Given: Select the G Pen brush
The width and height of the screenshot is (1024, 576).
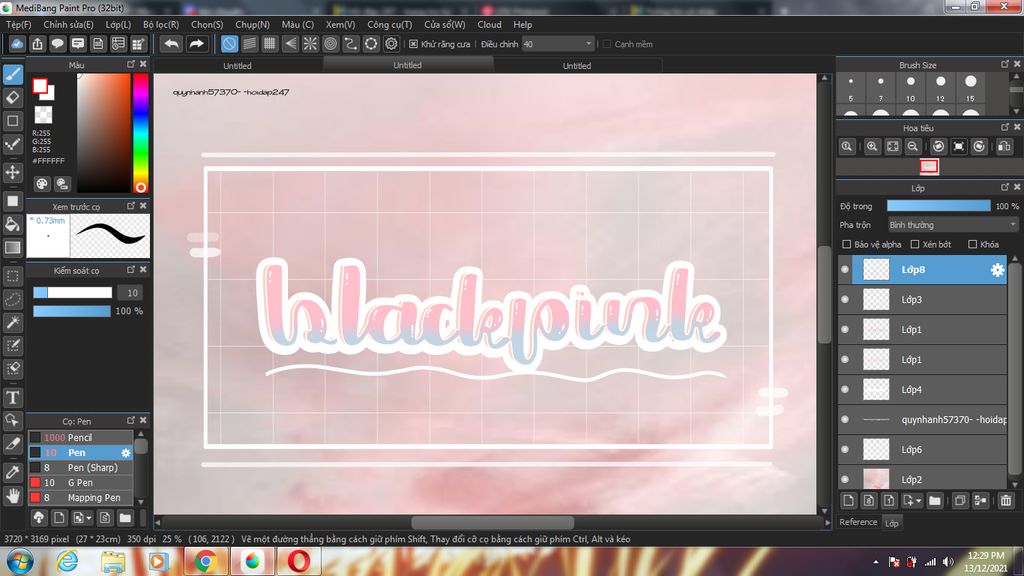Looking at the screenshot, I should 80,483.
